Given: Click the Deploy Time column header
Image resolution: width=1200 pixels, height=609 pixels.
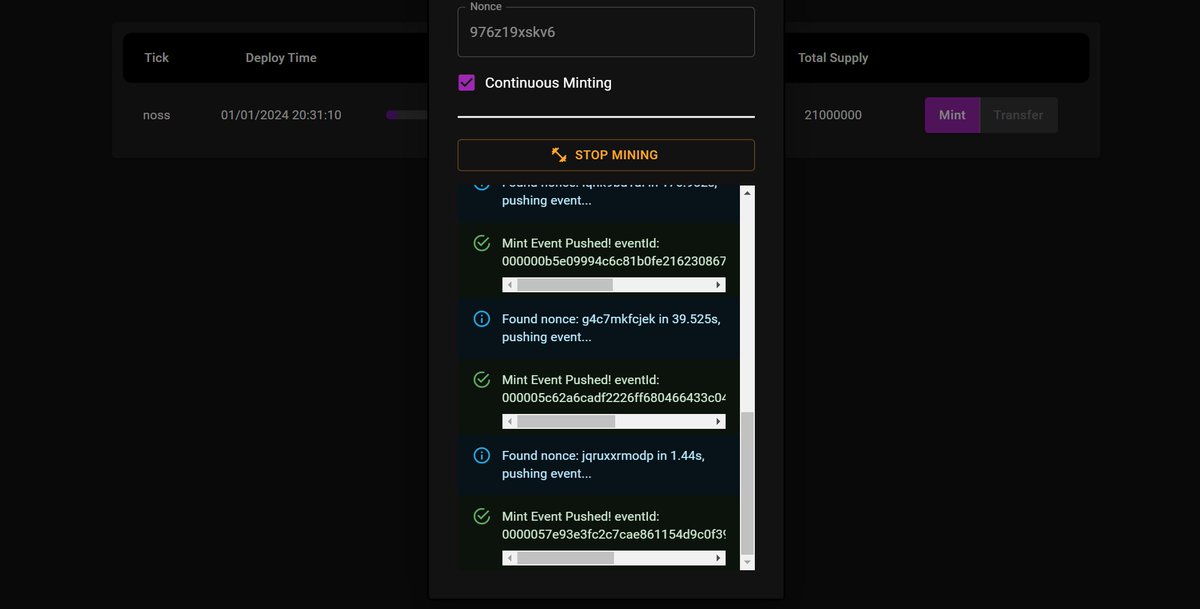Looking at the screenshot, I should point(281,58).
